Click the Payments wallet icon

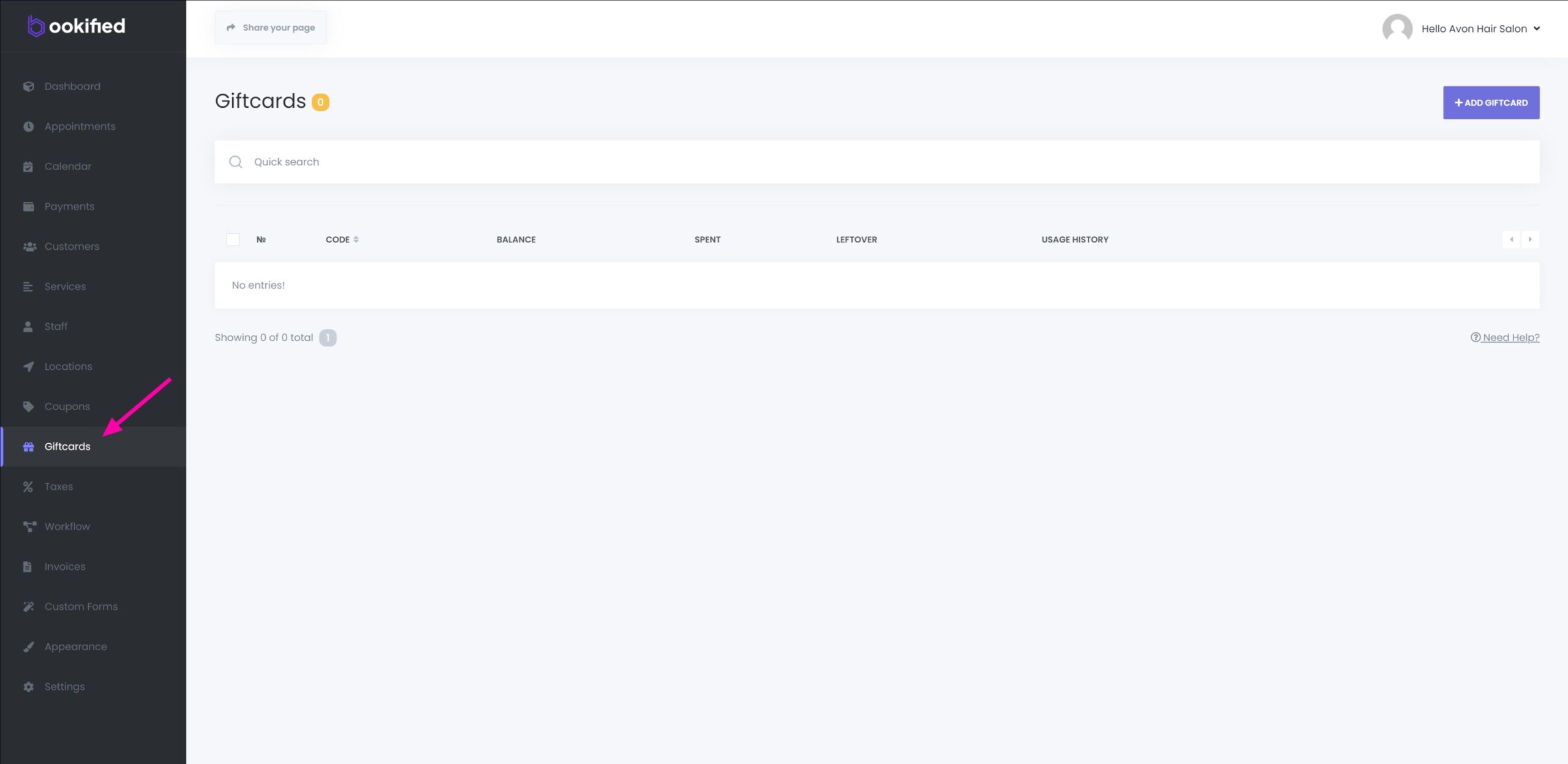click(28, 206)
